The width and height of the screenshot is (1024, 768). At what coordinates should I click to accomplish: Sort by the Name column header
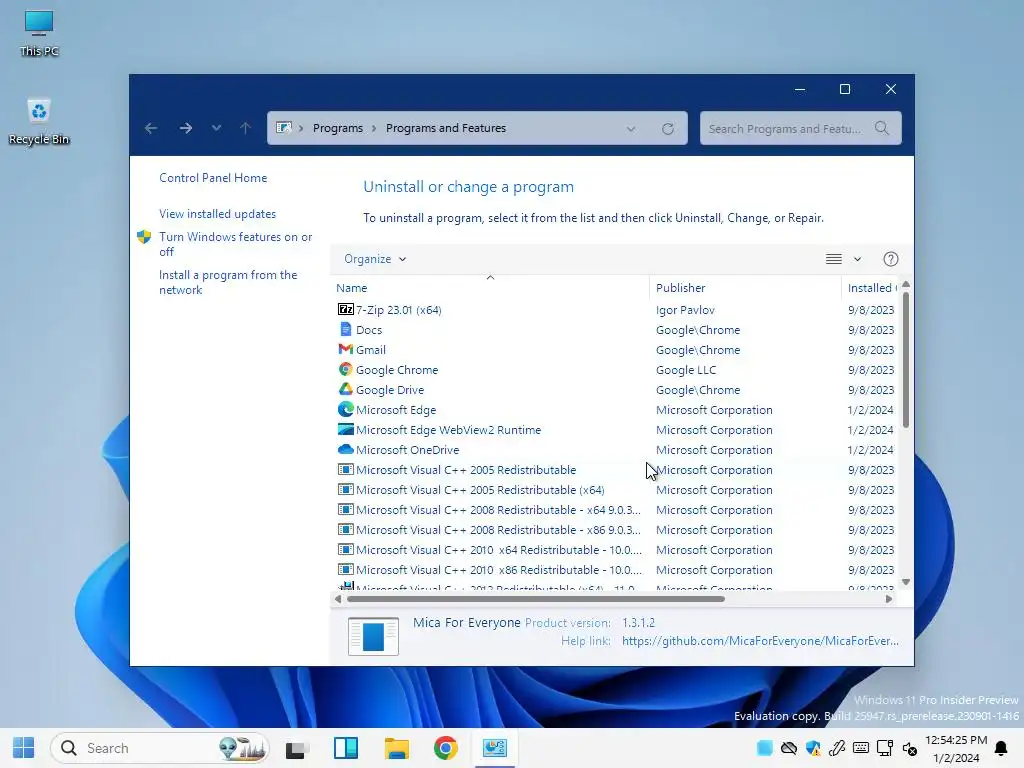pos(490,288)
